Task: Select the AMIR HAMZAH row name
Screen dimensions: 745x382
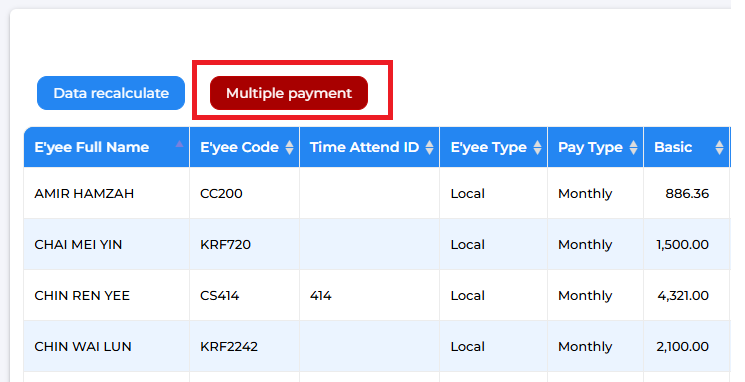Action: 84,193
